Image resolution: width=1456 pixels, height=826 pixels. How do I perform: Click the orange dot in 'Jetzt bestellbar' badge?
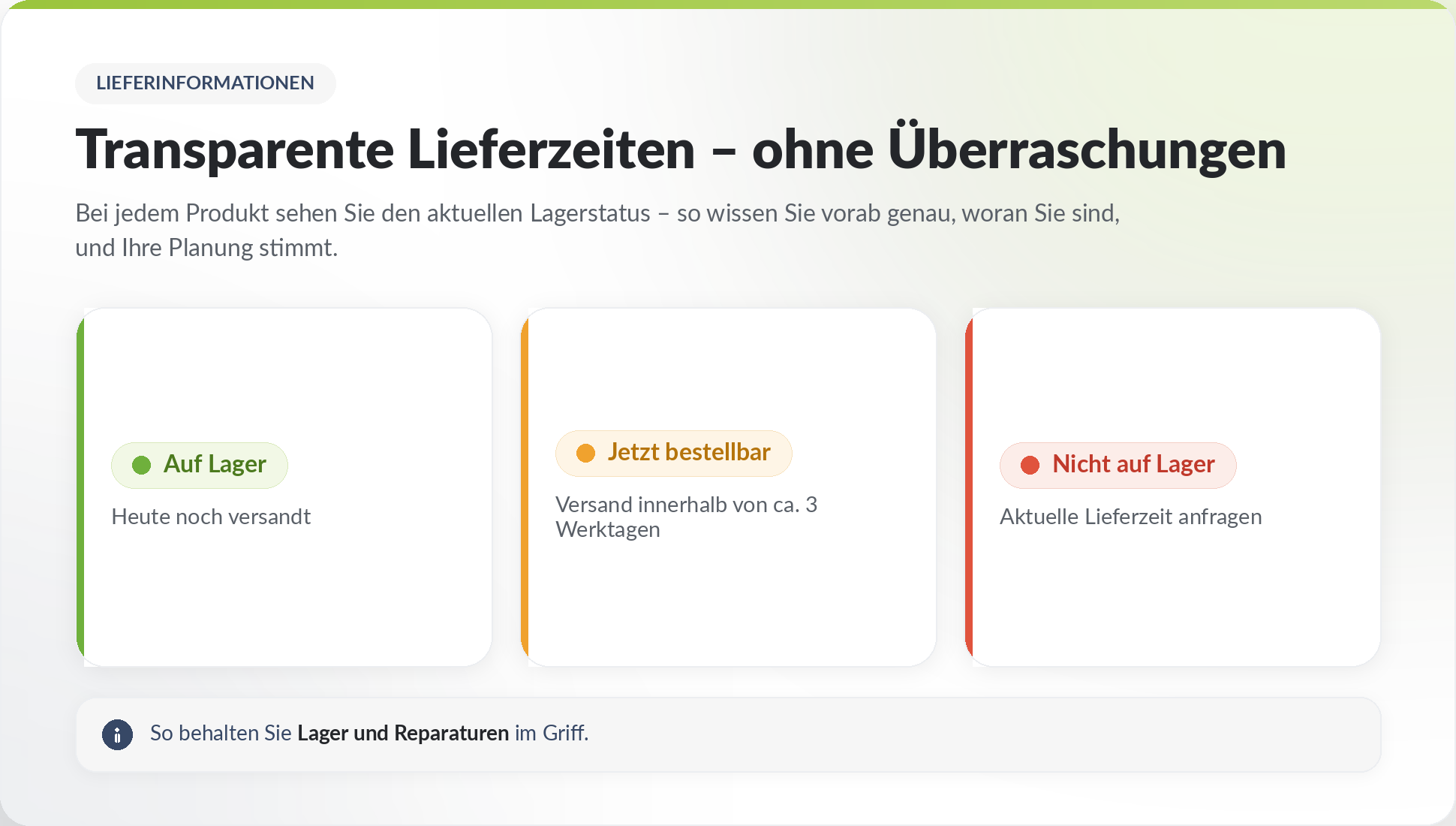585,454
